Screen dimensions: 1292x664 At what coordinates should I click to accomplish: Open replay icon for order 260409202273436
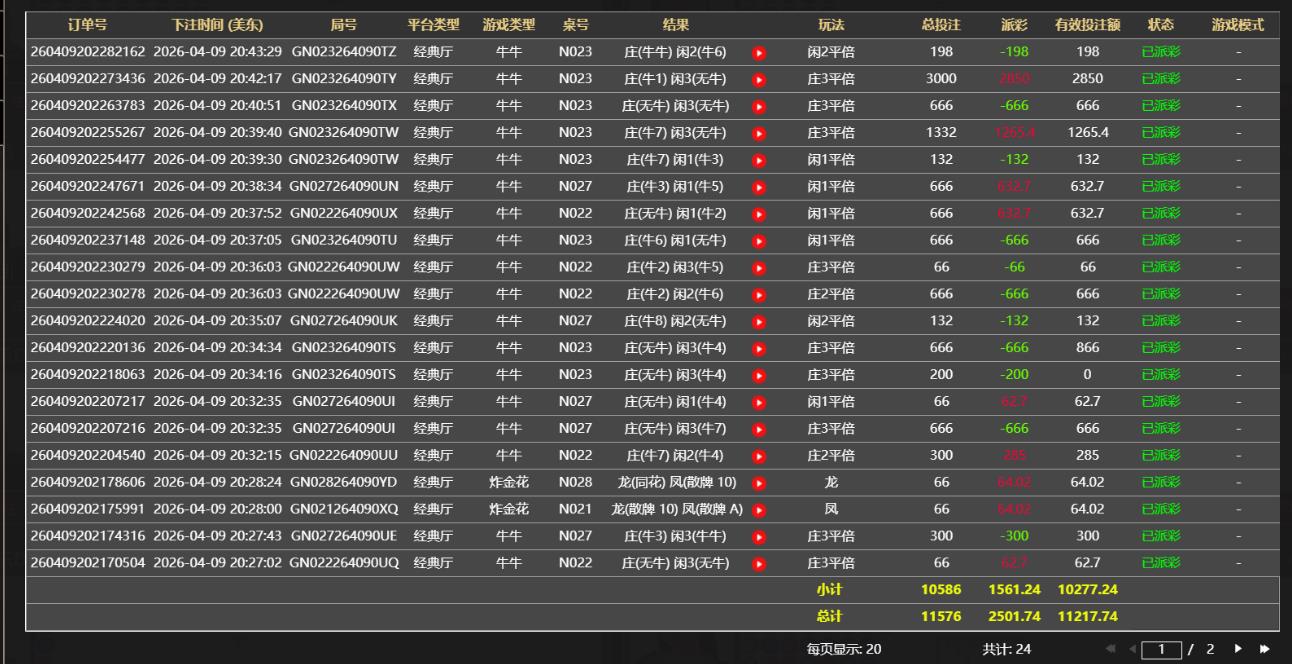point(759,79)
